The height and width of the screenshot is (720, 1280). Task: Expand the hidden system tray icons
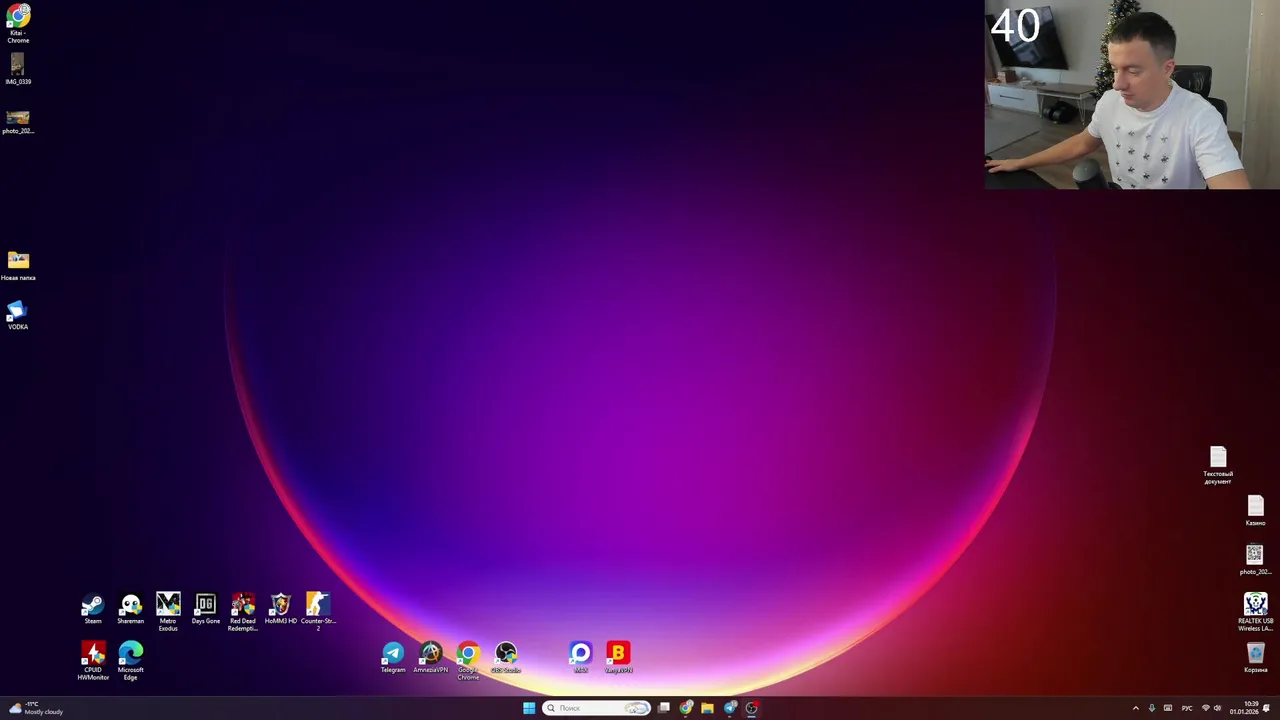1135,708
